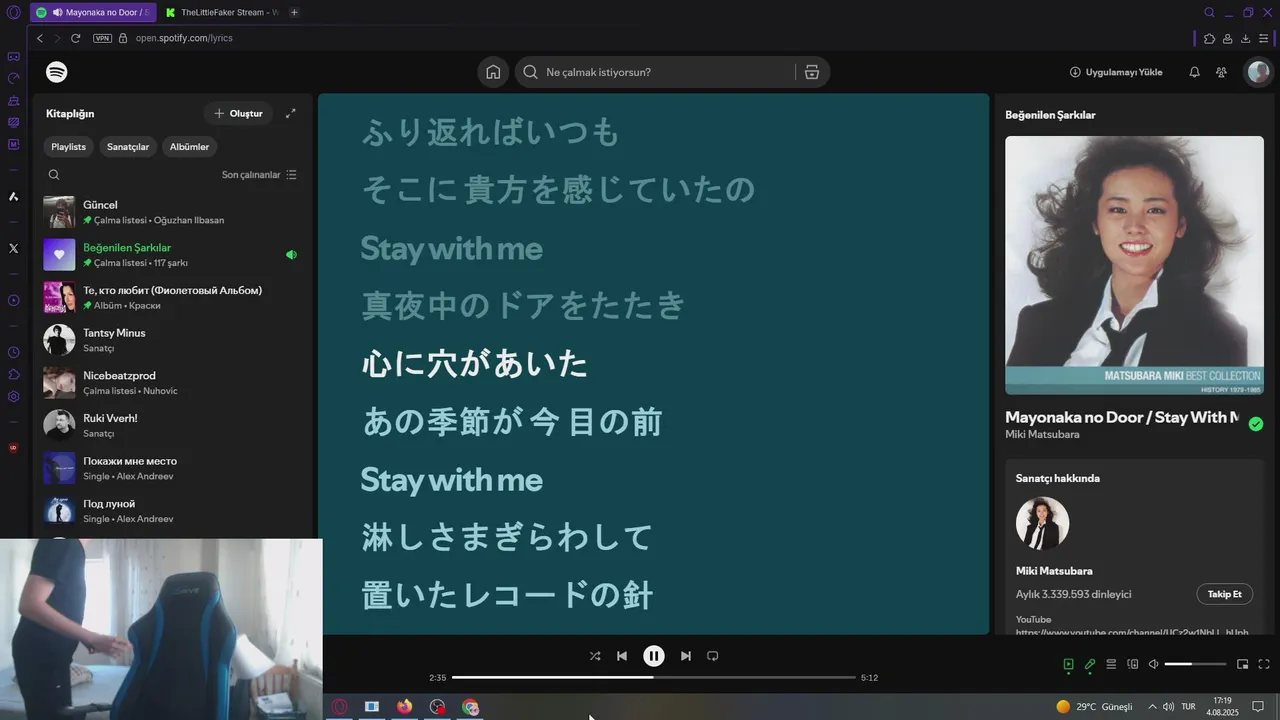Switch to the TheLittleFaker Stream tab
Viewport: 1280px width, 720px height.
220,12
